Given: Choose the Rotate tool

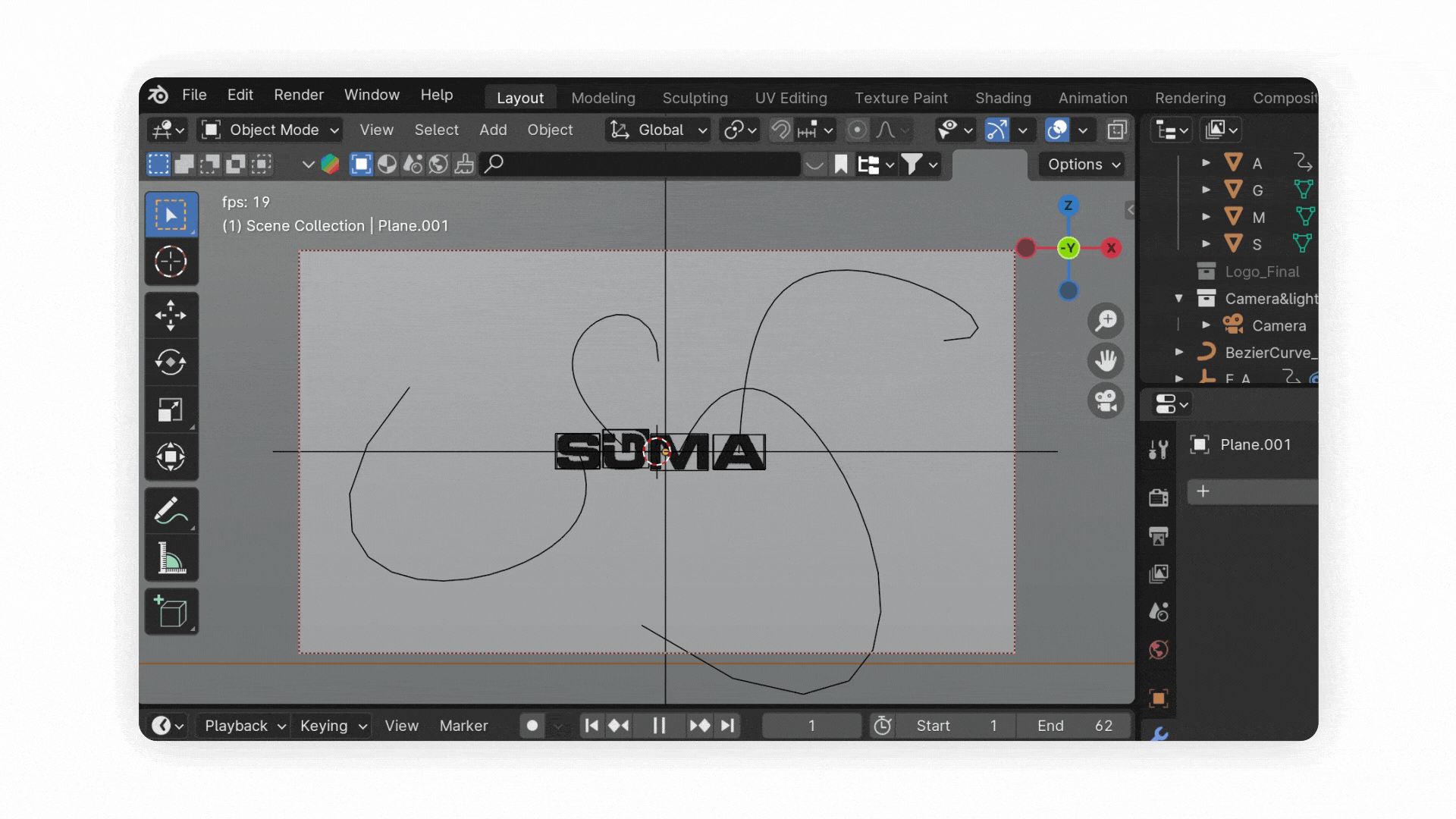Looking at the screenshot, I should coord(171,362).
